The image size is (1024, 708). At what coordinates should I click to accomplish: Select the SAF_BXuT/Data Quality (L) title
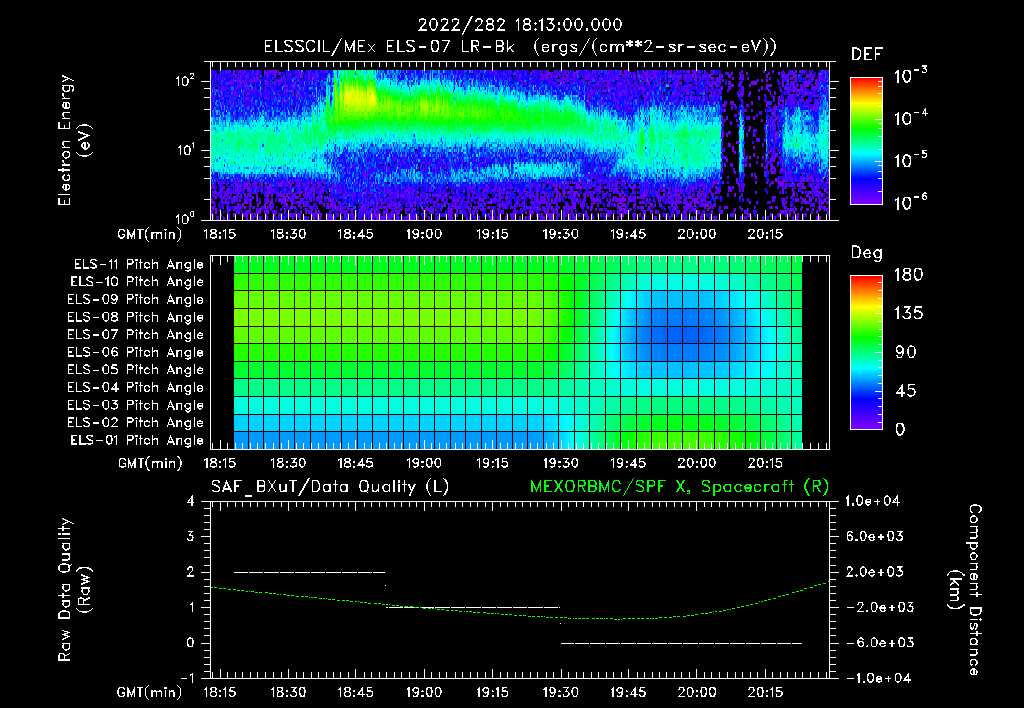pos(330,487)
